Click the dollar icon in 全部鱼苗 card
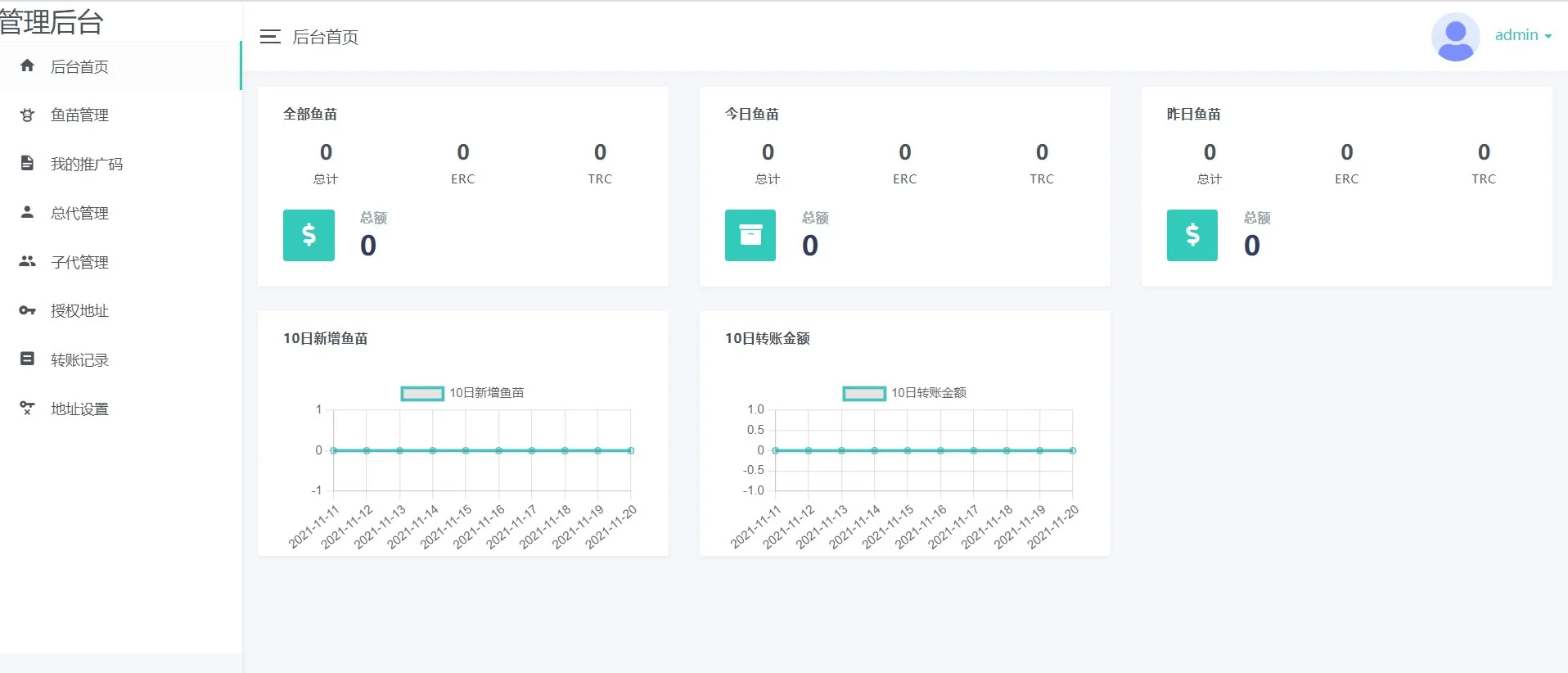Image resolution: width=1568 pixels, height=673 pixels. [x=309, y=235]
